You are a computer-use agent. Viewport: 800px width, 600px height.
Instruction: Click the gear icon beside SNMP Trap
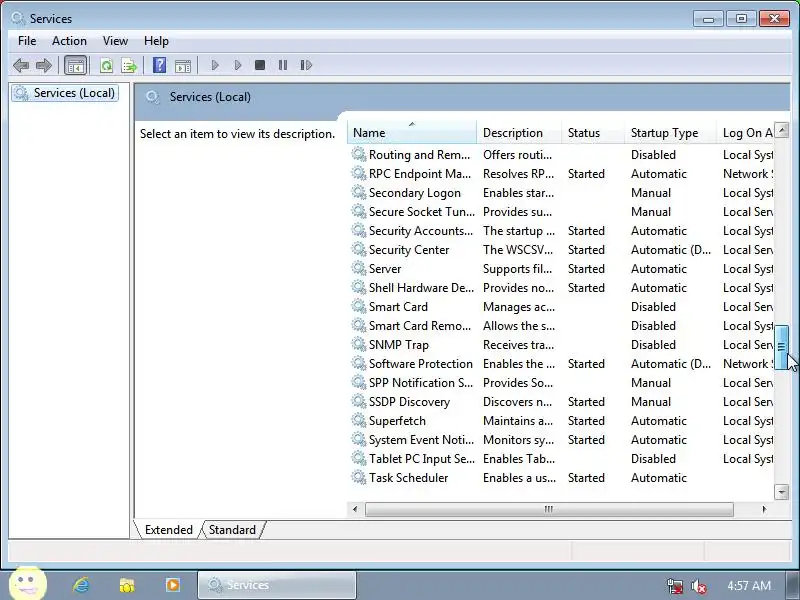(359, 344)
